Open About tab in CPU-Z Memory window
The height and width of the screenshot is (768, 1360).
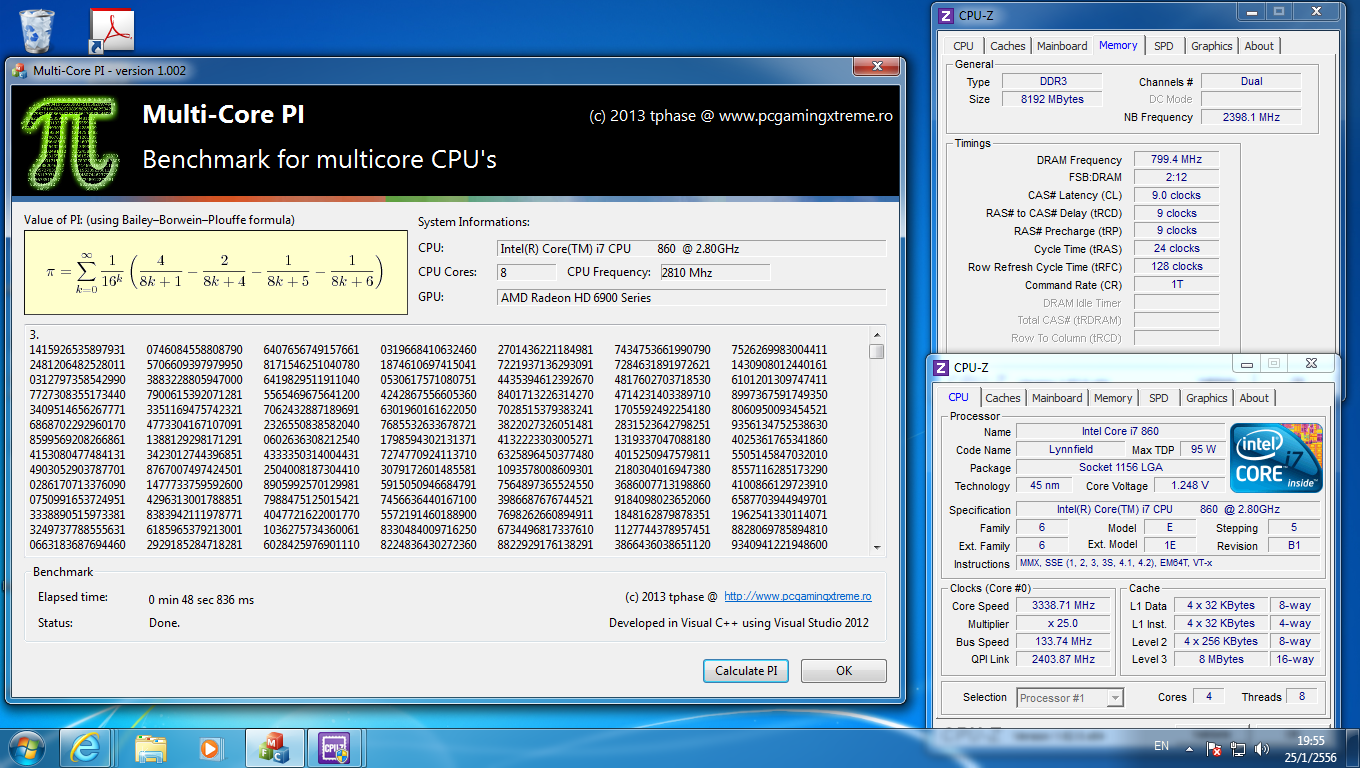pos(1259,46)
